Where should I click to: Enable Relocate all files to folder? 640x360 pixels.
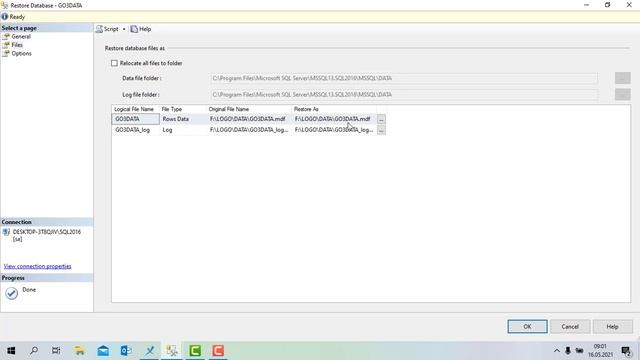[x=114, y=63]
